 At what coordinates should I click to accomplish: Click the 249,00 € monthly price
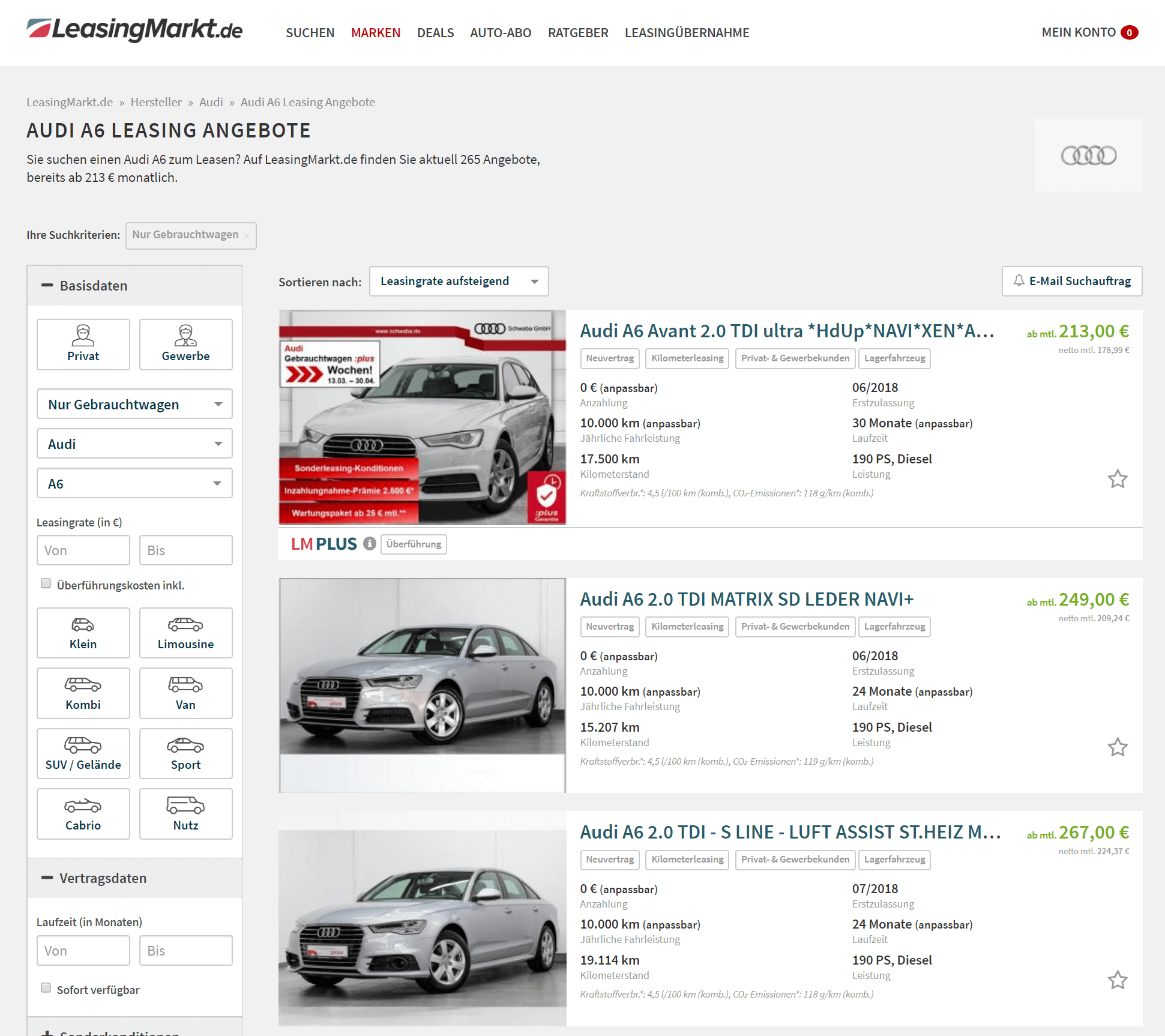[x=1094, y=600]
